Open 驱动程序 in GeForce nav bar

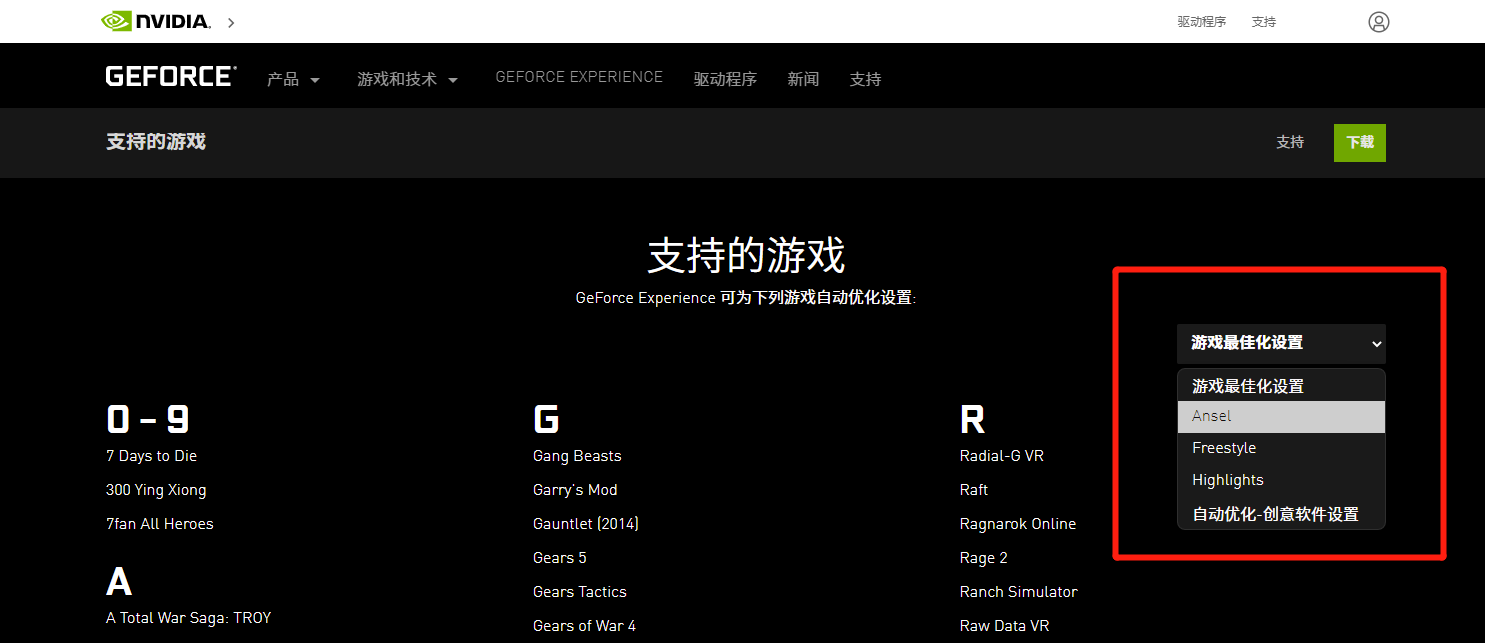click(x=725, y=79)
